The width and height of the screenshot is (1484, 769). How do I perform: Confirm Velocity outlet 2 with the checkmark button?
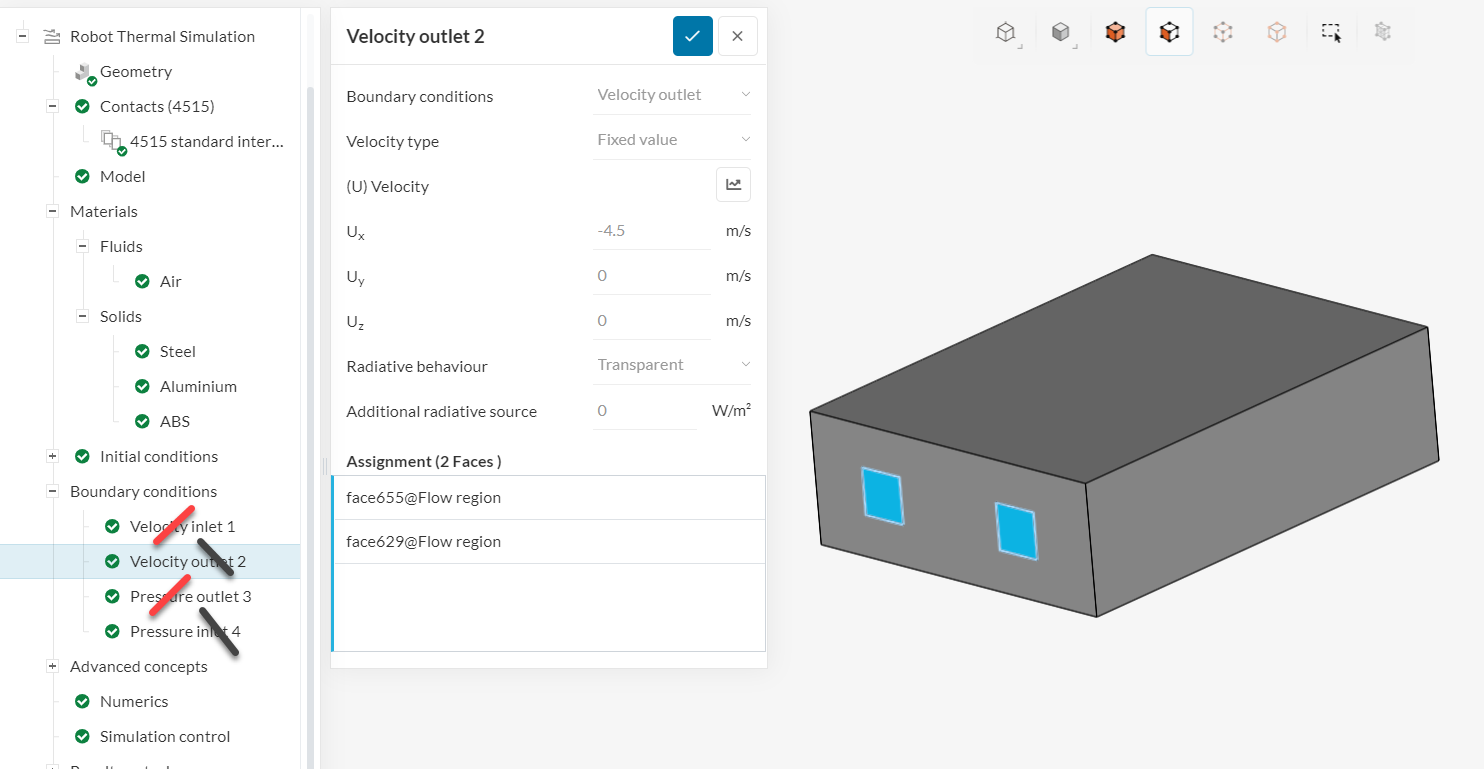[692, 36]
